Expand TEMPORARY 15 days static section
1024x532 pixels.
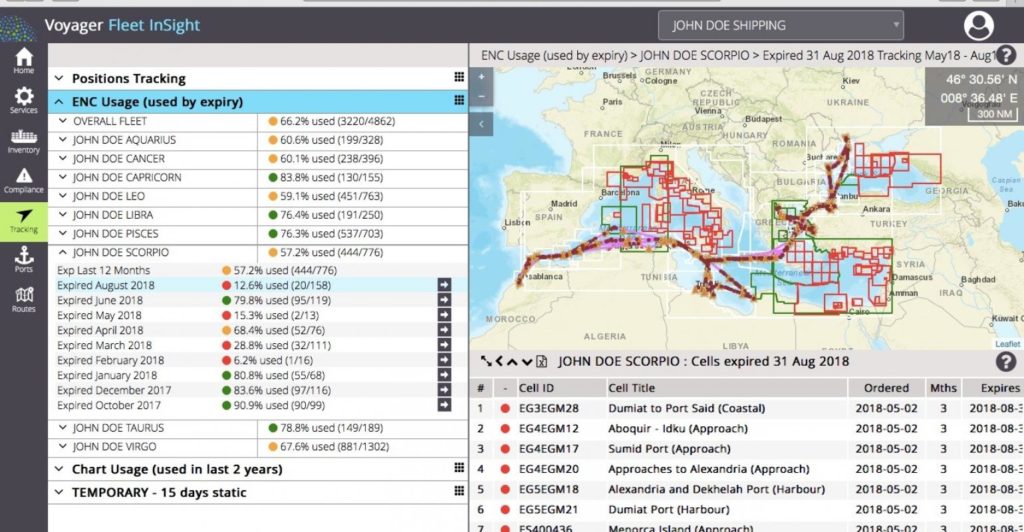click(59, 492)
